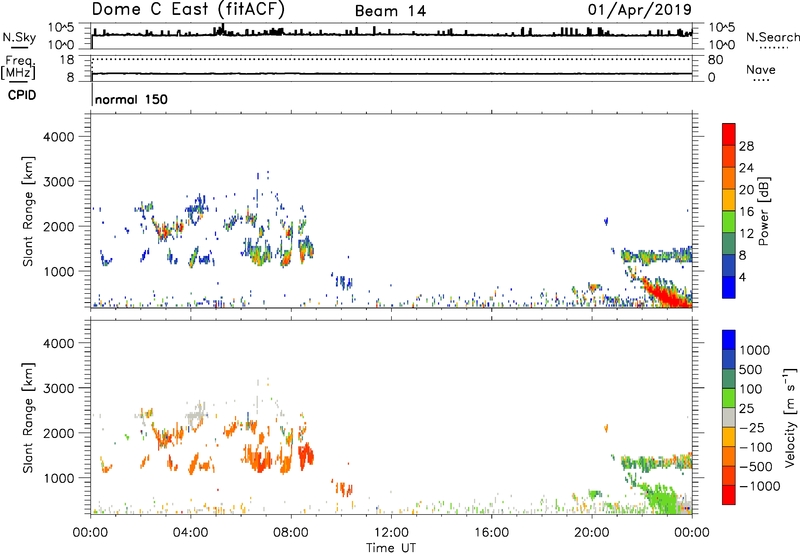800x554 pixels.
Task: Click the orange-red velocity patch near 08:30
Action: (306, 456)
